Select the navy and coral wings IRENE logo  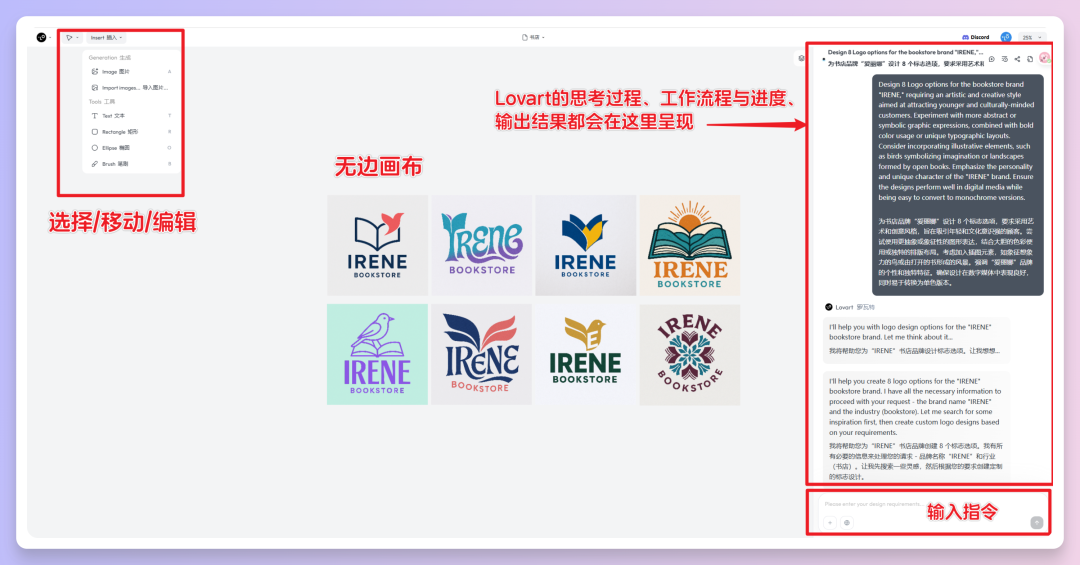pyautogui.click(x=481, y=354)
